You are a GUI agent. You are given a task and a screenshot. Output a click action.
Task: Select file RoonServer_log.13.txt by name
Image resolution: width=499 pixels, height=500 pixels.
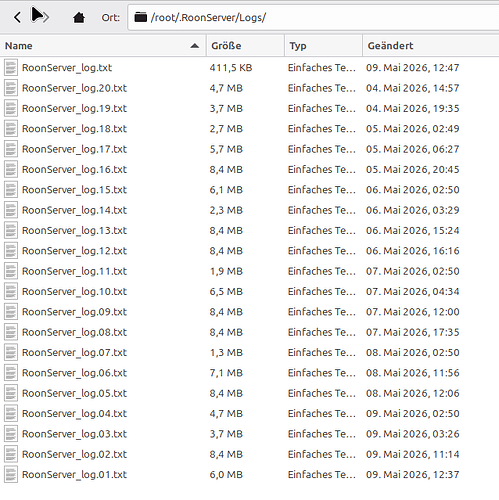(x=74, y=231)
